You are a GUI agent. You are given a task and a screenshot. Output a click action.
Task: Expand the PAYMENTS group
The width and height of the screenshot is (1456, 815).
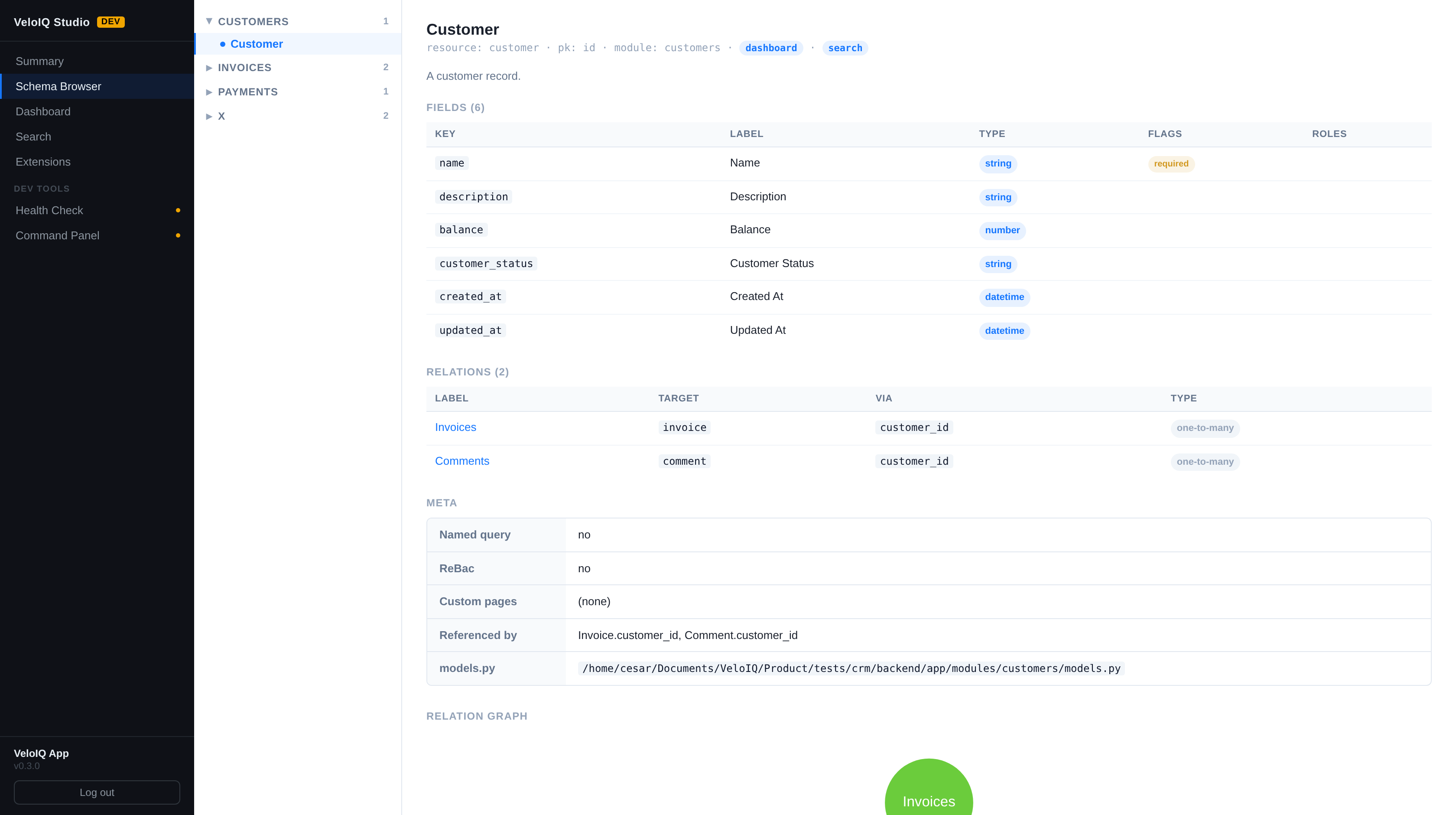coord(298,91)
